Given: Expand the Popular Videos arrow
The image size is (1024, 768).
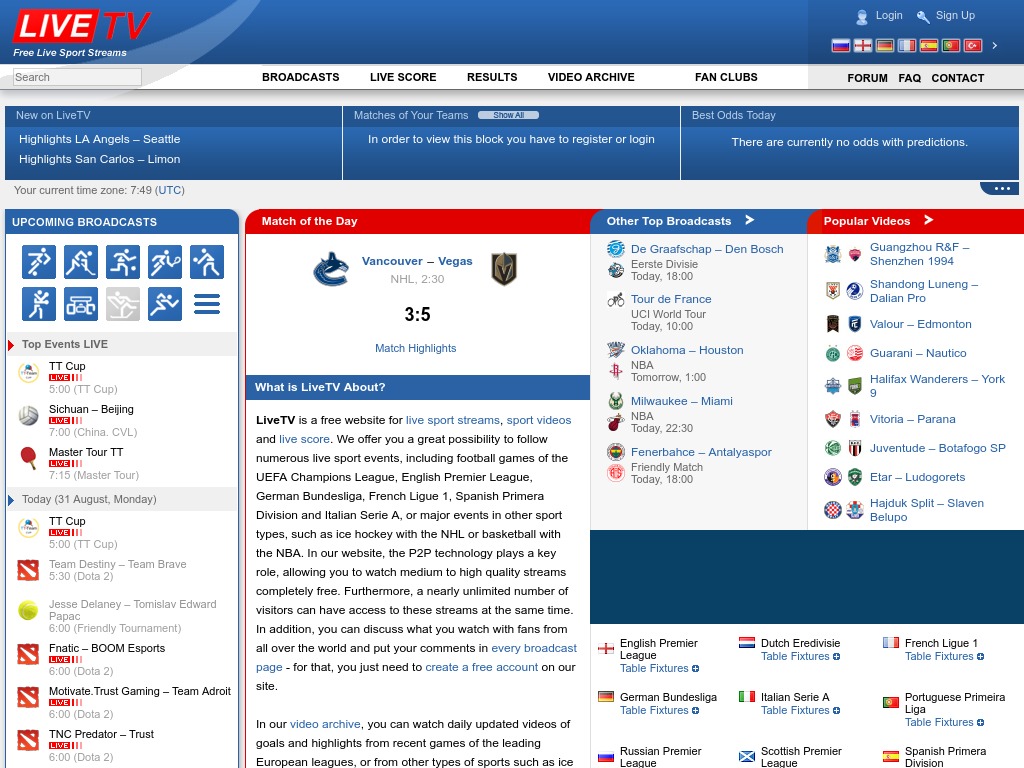Looking at the screenshot, I should click(x=929, y=220).
